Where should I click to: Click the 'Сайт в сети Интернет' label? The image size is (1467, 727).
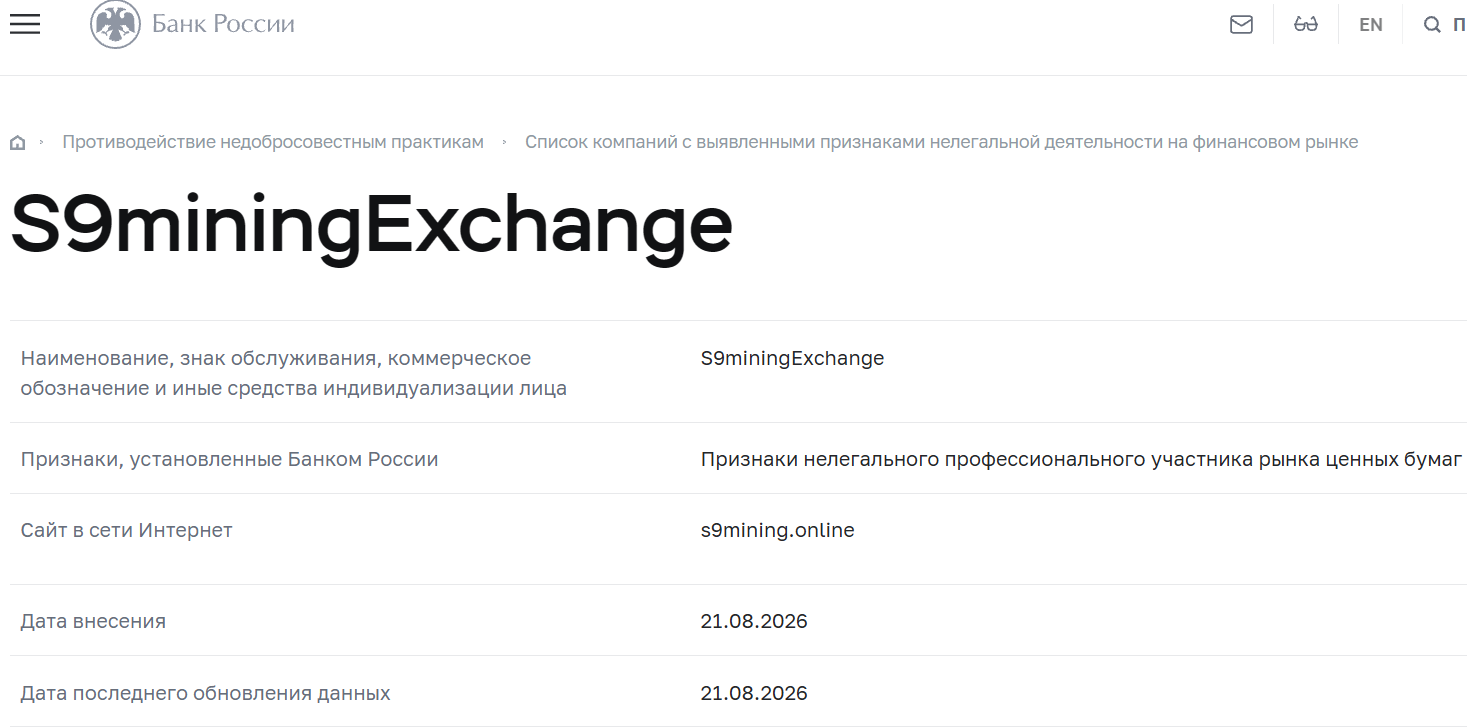click(x=127, y=530)
